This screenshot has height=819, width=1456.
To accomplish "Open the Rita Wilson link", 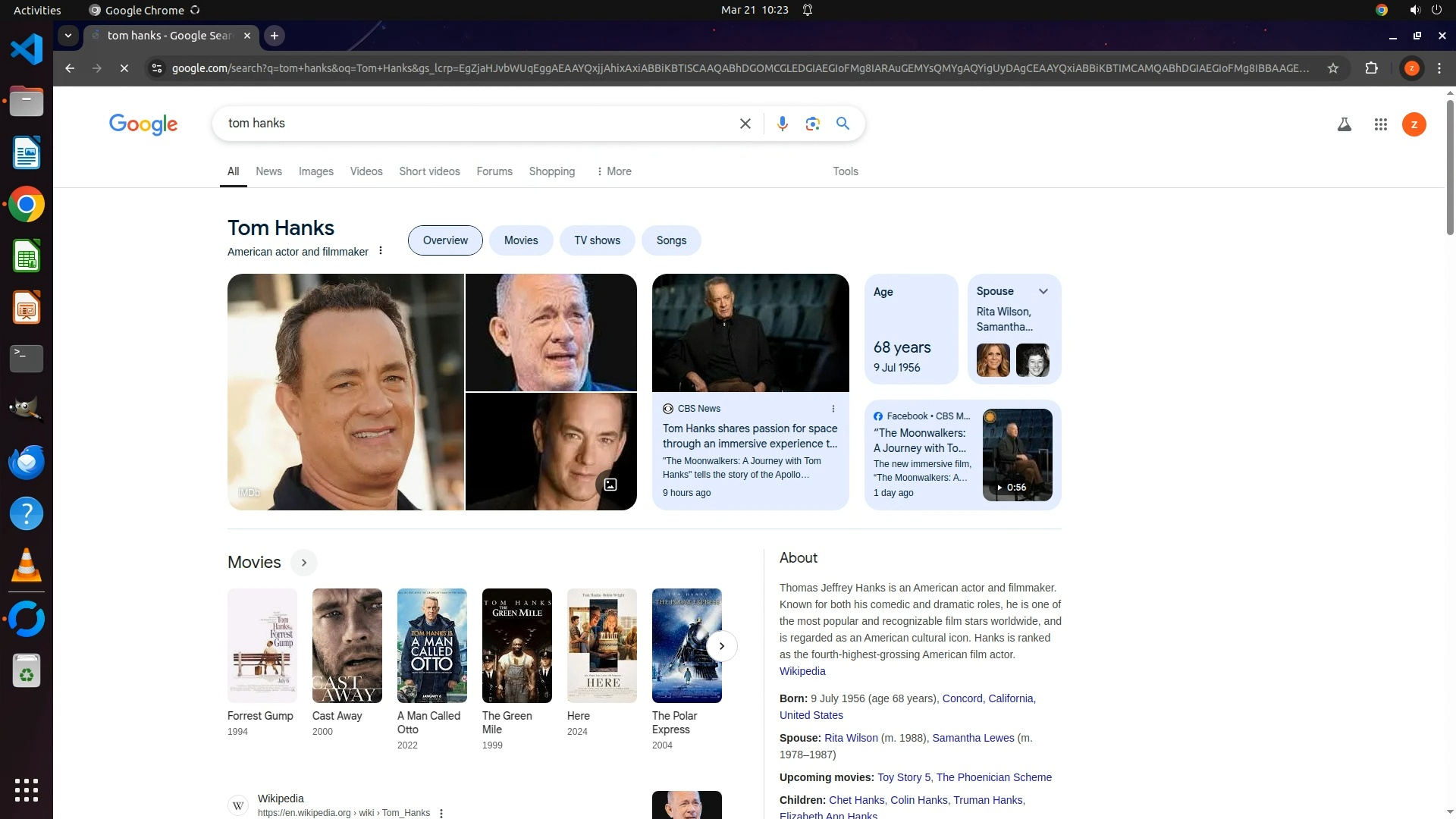I will (851, 738).
